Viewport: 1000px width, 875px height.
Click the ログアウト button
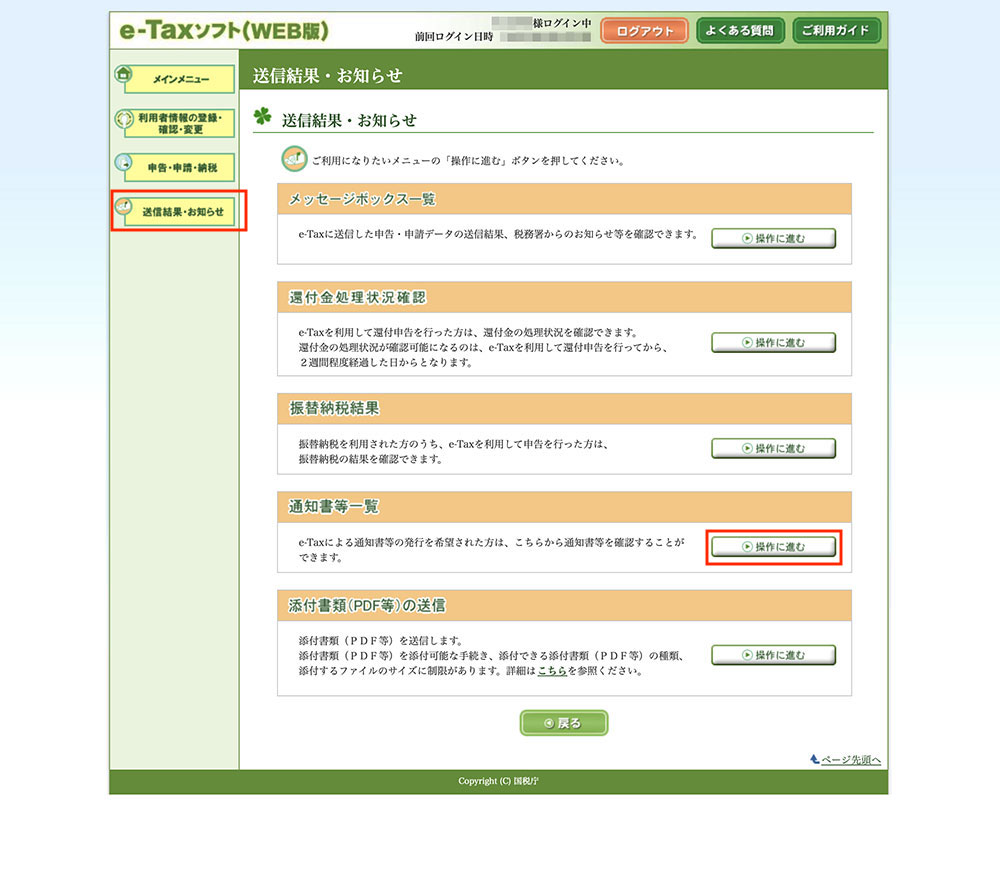[644, 31]
